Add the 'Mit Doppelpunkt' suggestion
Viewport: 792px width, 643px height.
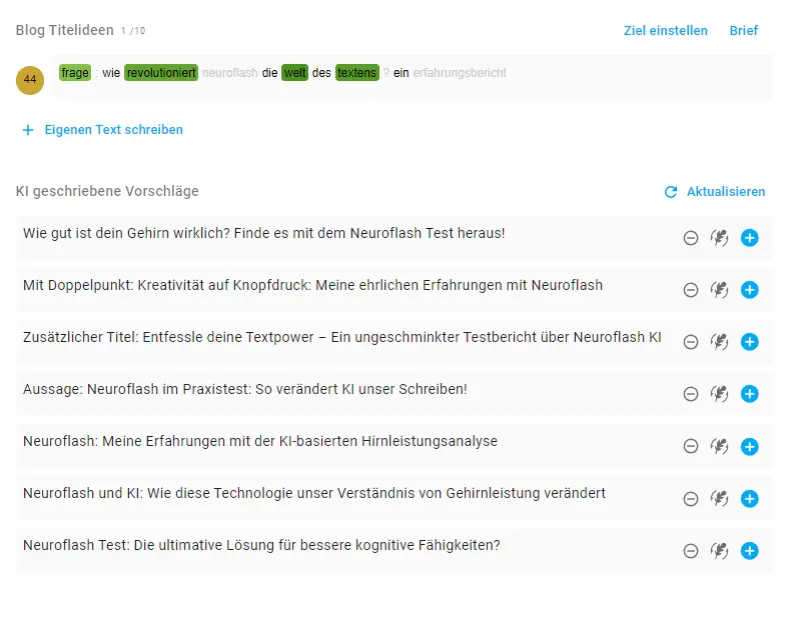(750, 290)
